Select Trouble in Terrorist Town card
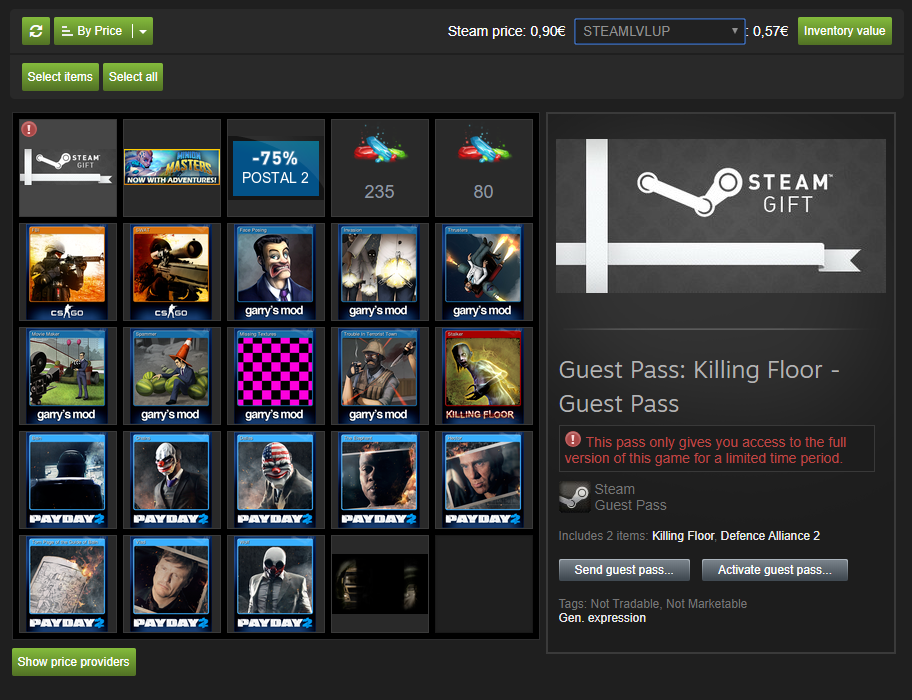 coord(380,376)
